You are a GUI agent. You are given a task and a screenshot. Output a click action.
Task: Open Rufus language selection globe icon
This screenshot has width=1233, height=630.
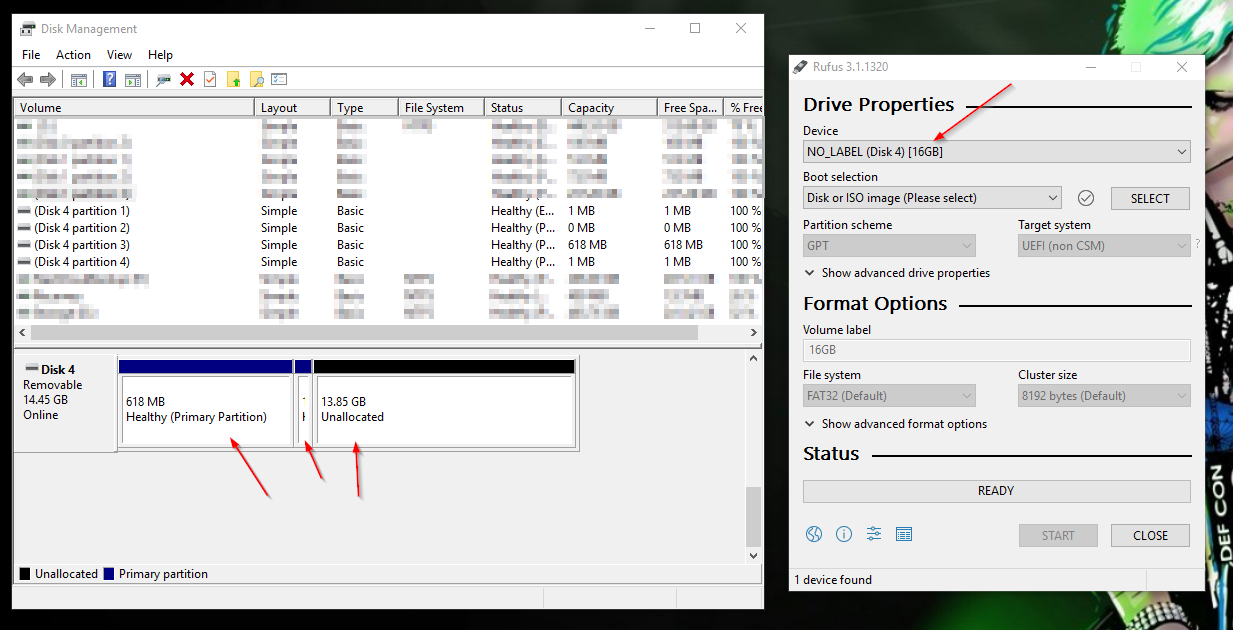click(x=814, y=534)
